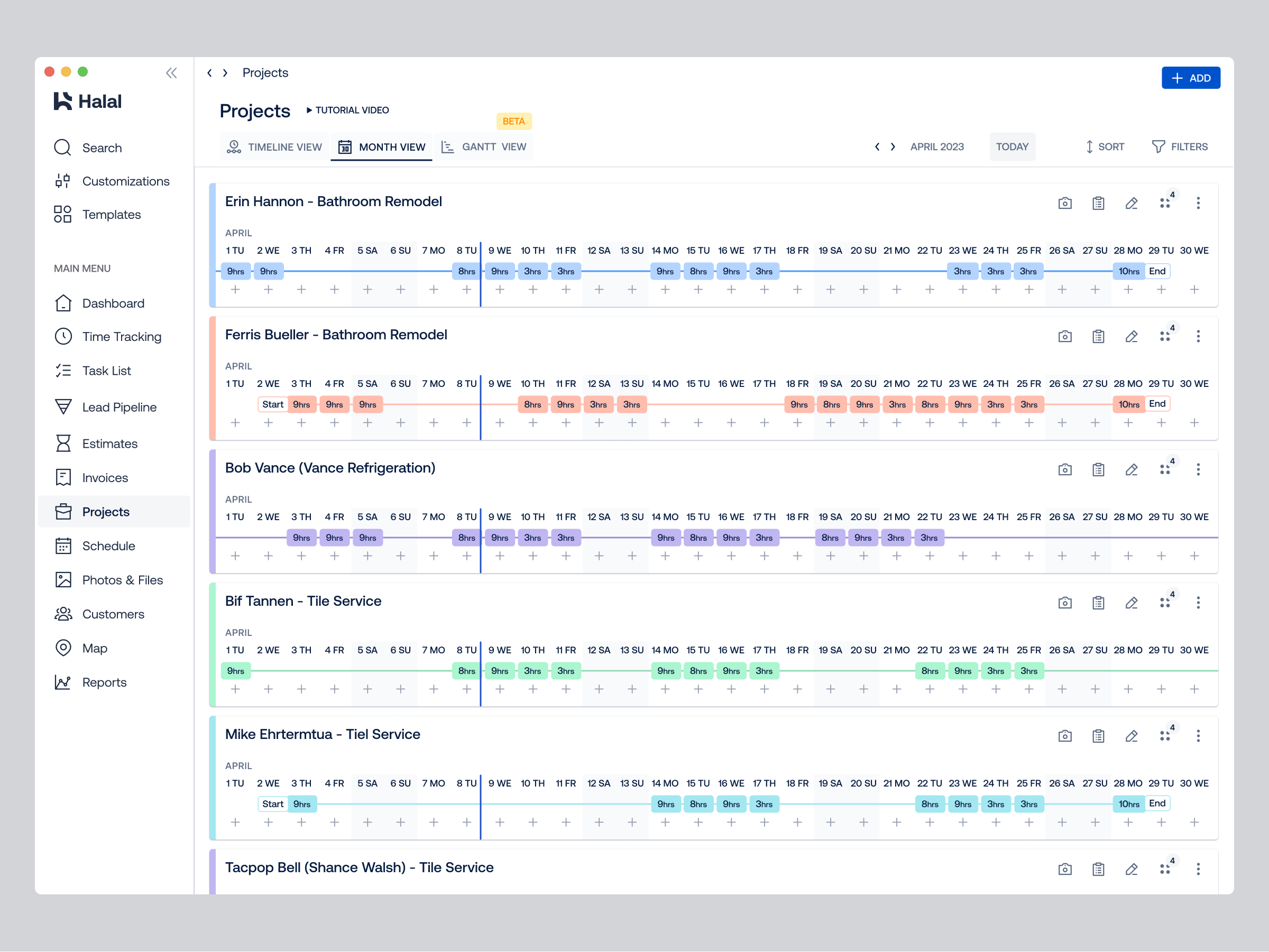This screenshot has width=1269, height=952.
Task: Collapse the left sidebar with the double chevron
Action: 171,73
